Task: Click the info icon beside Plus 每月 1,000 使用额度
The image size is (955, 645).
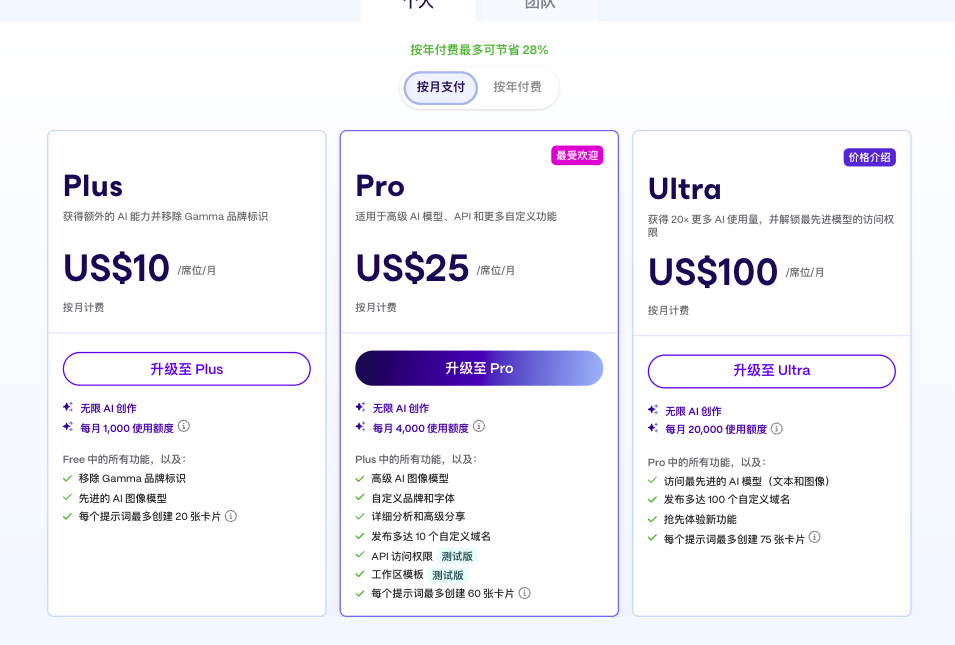Action: click(184, 427)
